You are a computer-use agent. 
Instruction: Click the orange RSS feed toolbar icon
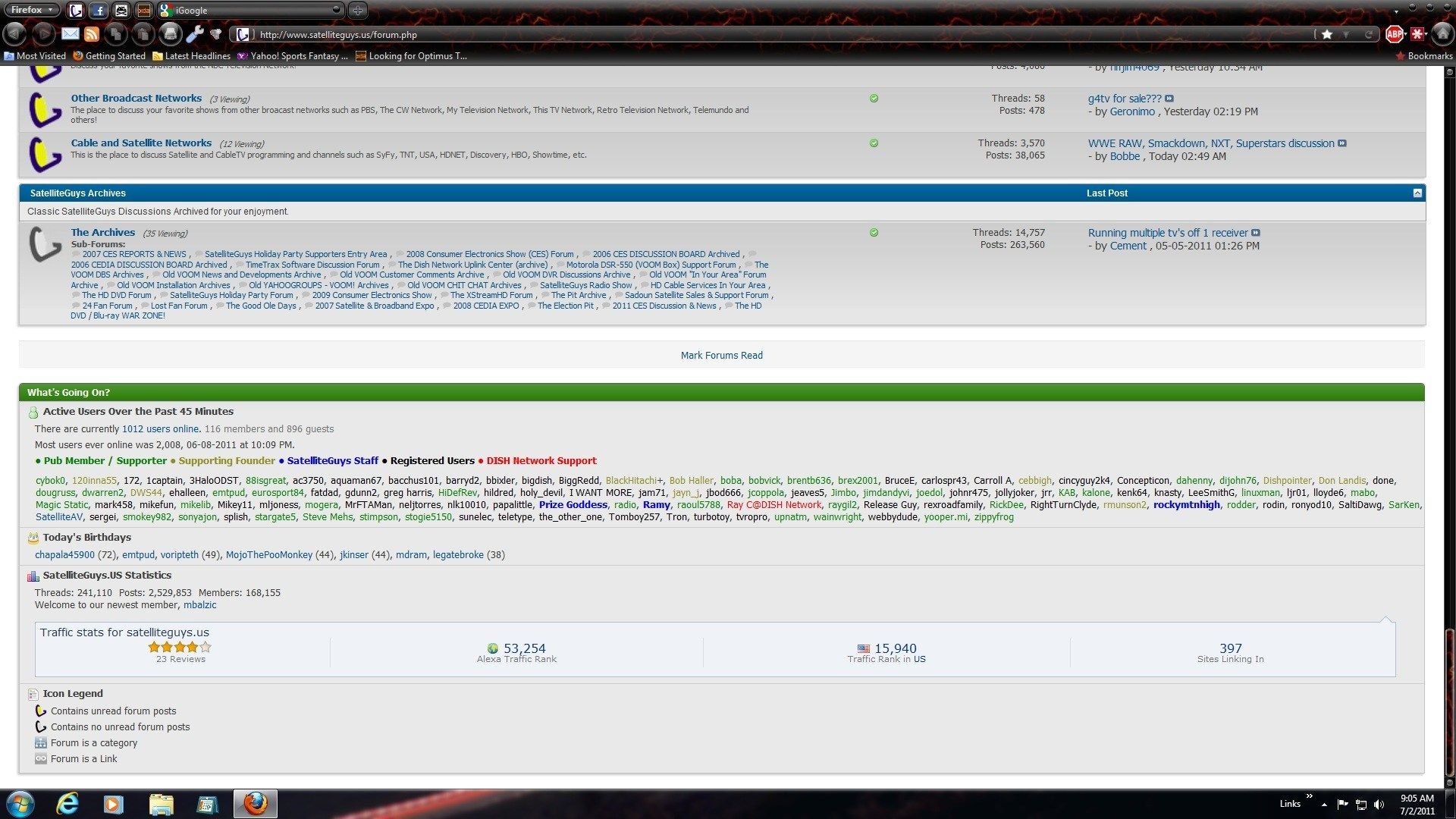[x=92, y=34]
